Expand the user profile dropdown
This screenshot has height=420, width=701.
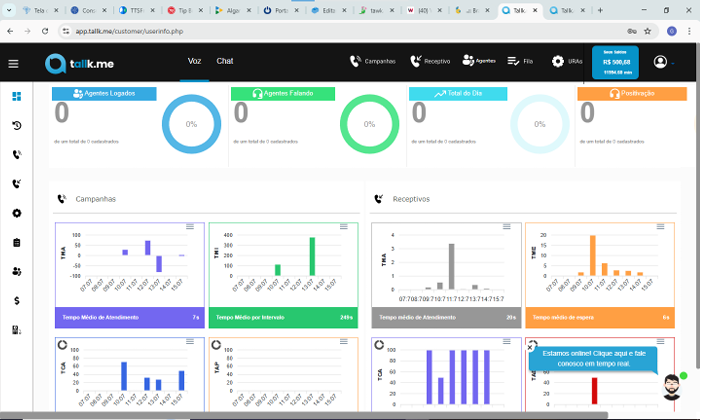pos(663,62)
